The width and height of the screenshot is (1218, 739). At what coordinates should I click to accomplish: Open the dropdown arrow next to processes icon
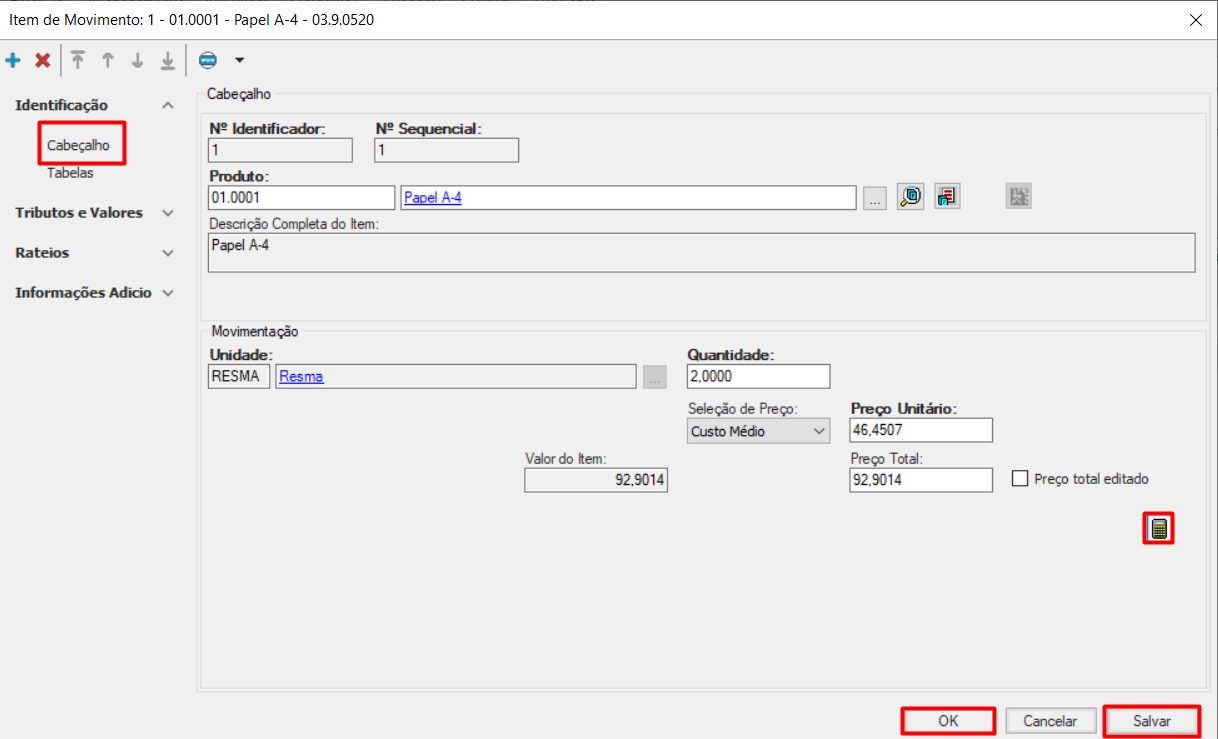(239, 61)
